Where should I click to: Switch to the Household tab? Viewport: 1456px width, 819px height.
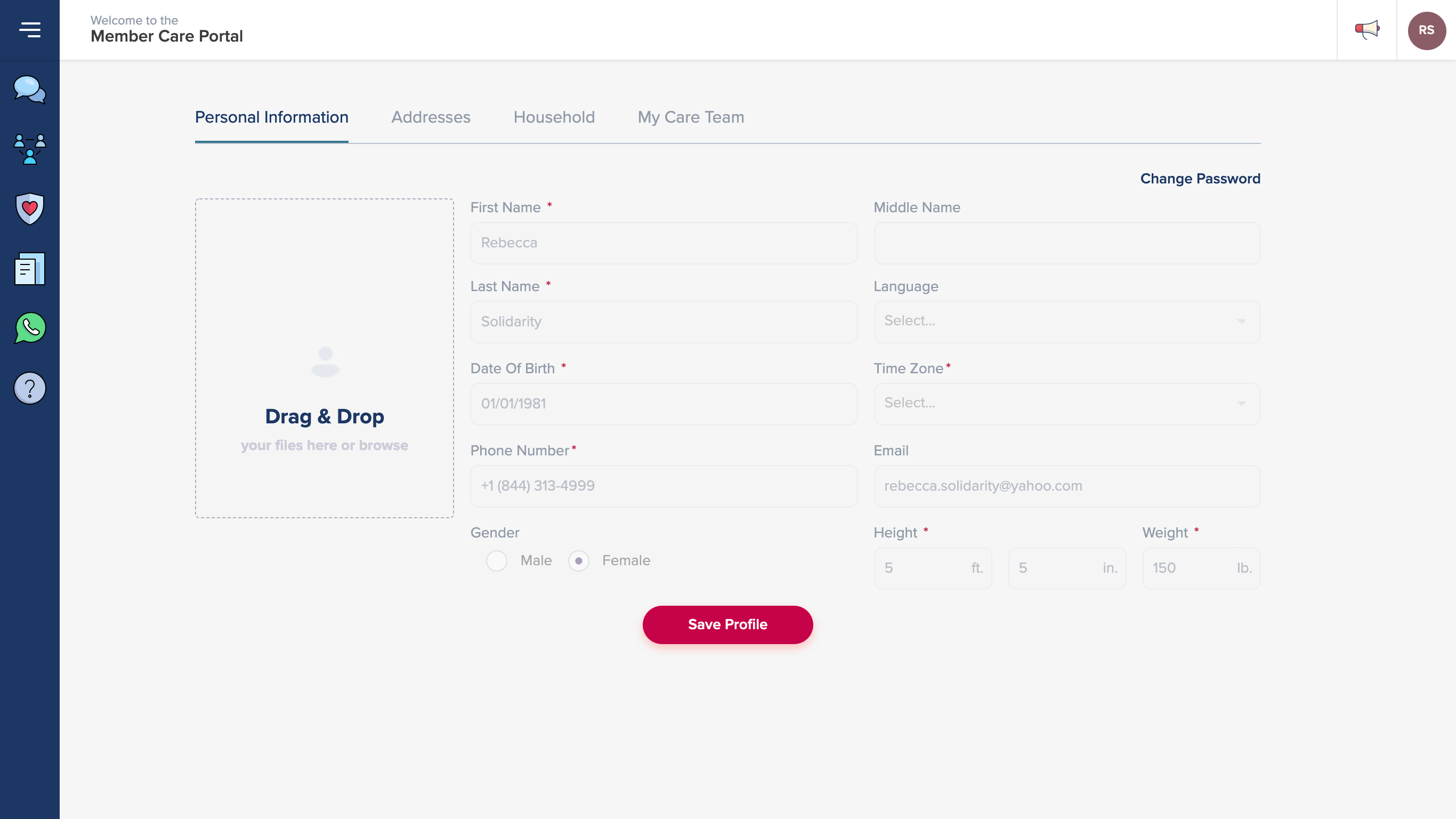[x=553, y=117]
